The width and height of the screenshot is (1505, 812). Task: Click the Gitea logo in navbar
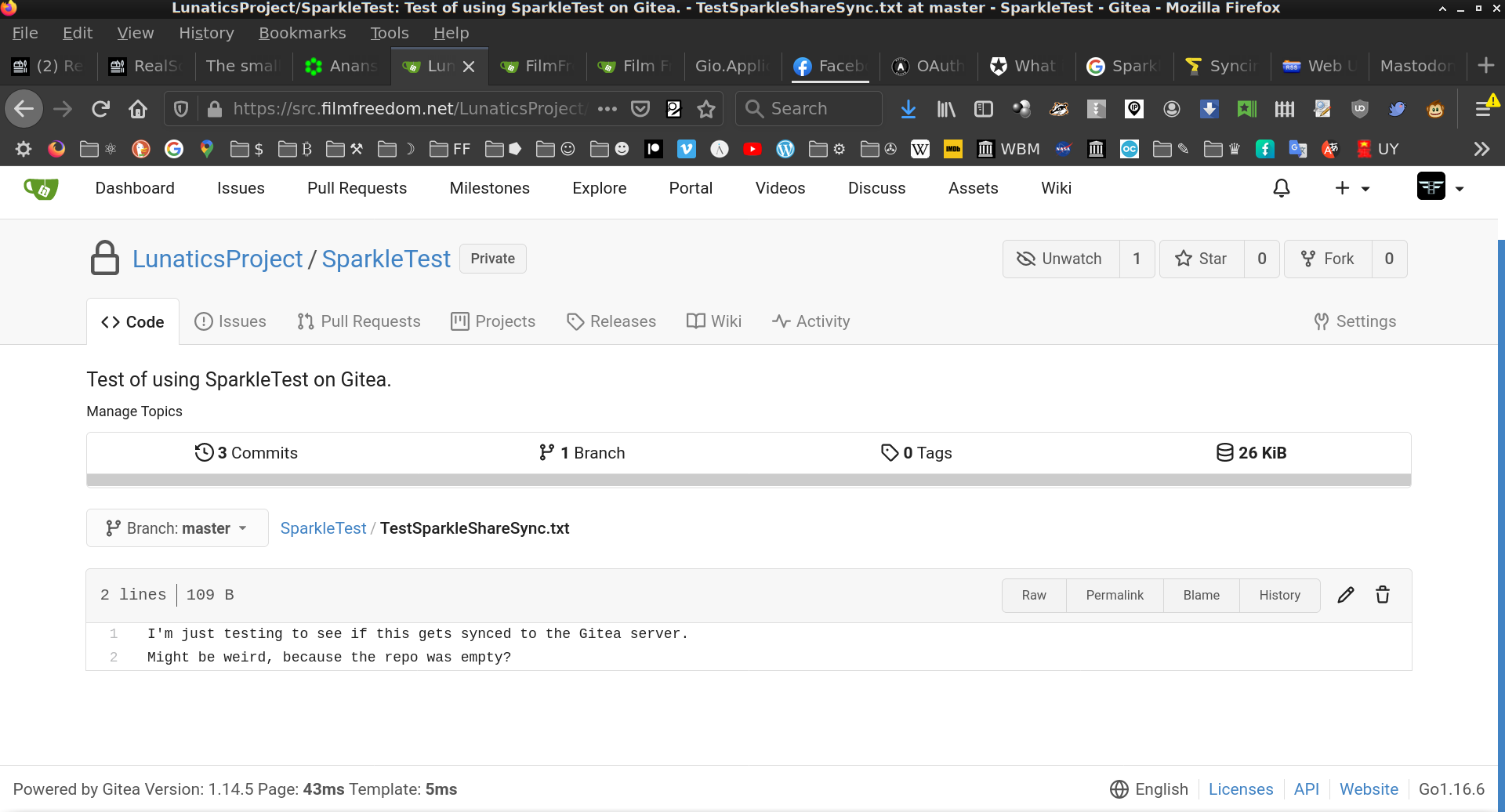41,188
